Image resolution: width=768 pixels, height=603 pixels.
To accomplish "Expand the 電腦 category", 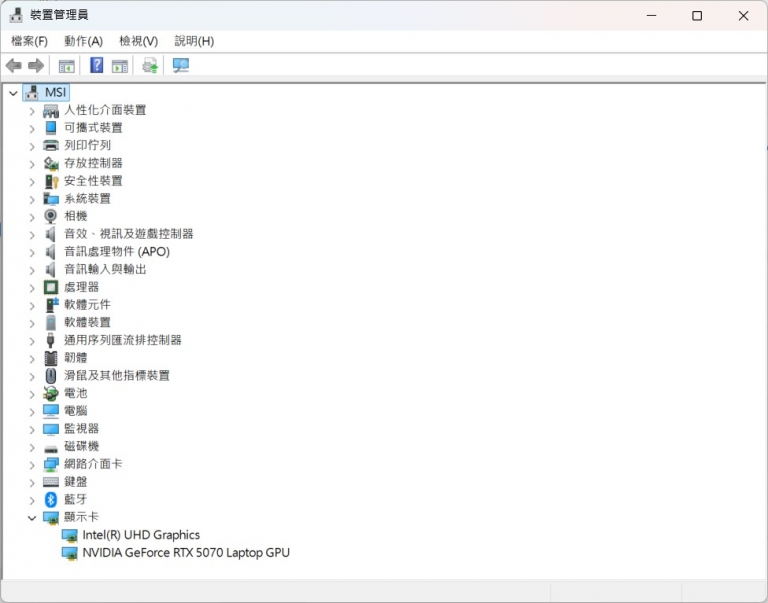I will 32,412.
